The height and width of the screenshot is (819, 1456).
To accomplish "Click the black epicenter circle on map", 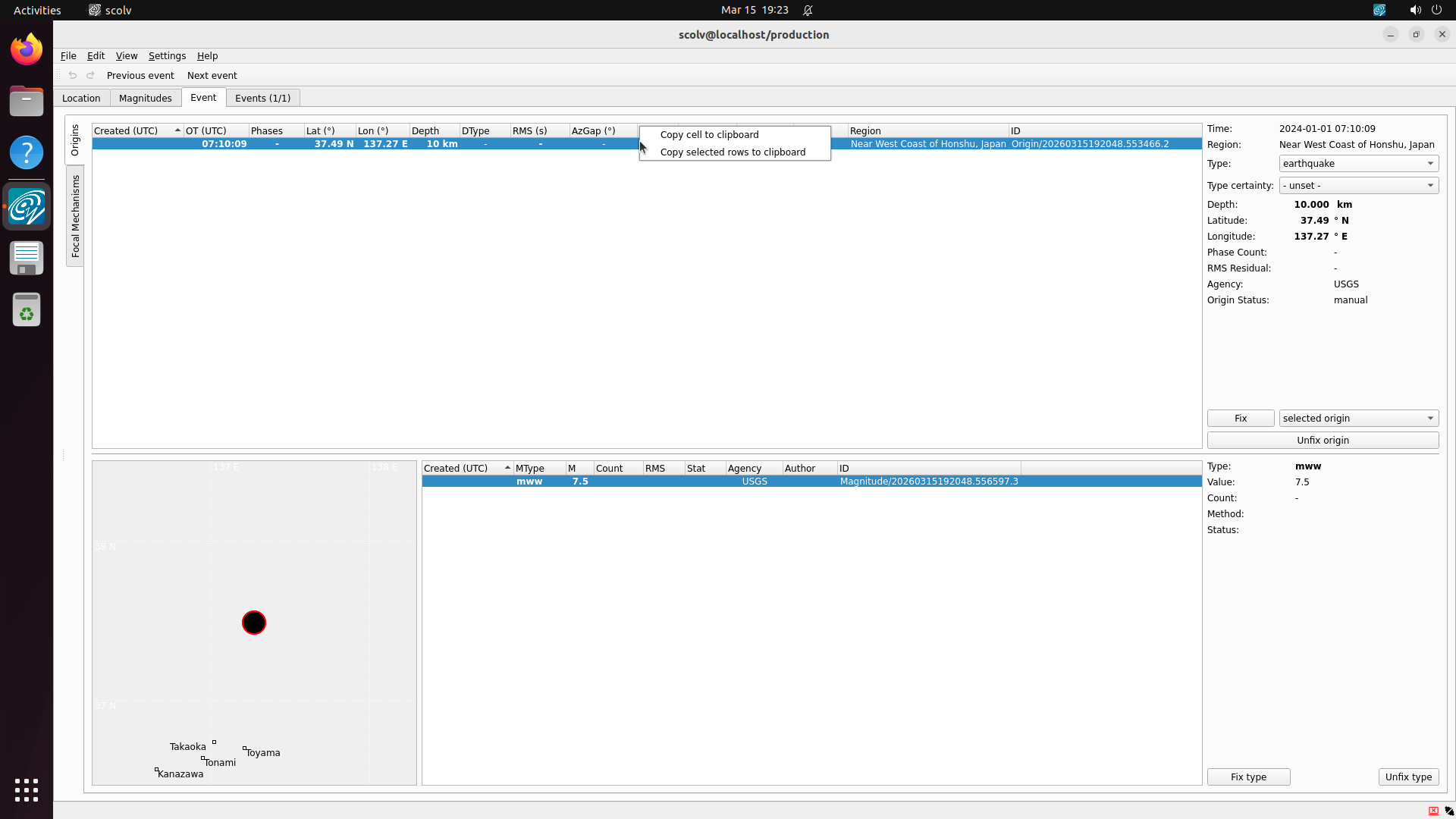I will coord(254,623).
